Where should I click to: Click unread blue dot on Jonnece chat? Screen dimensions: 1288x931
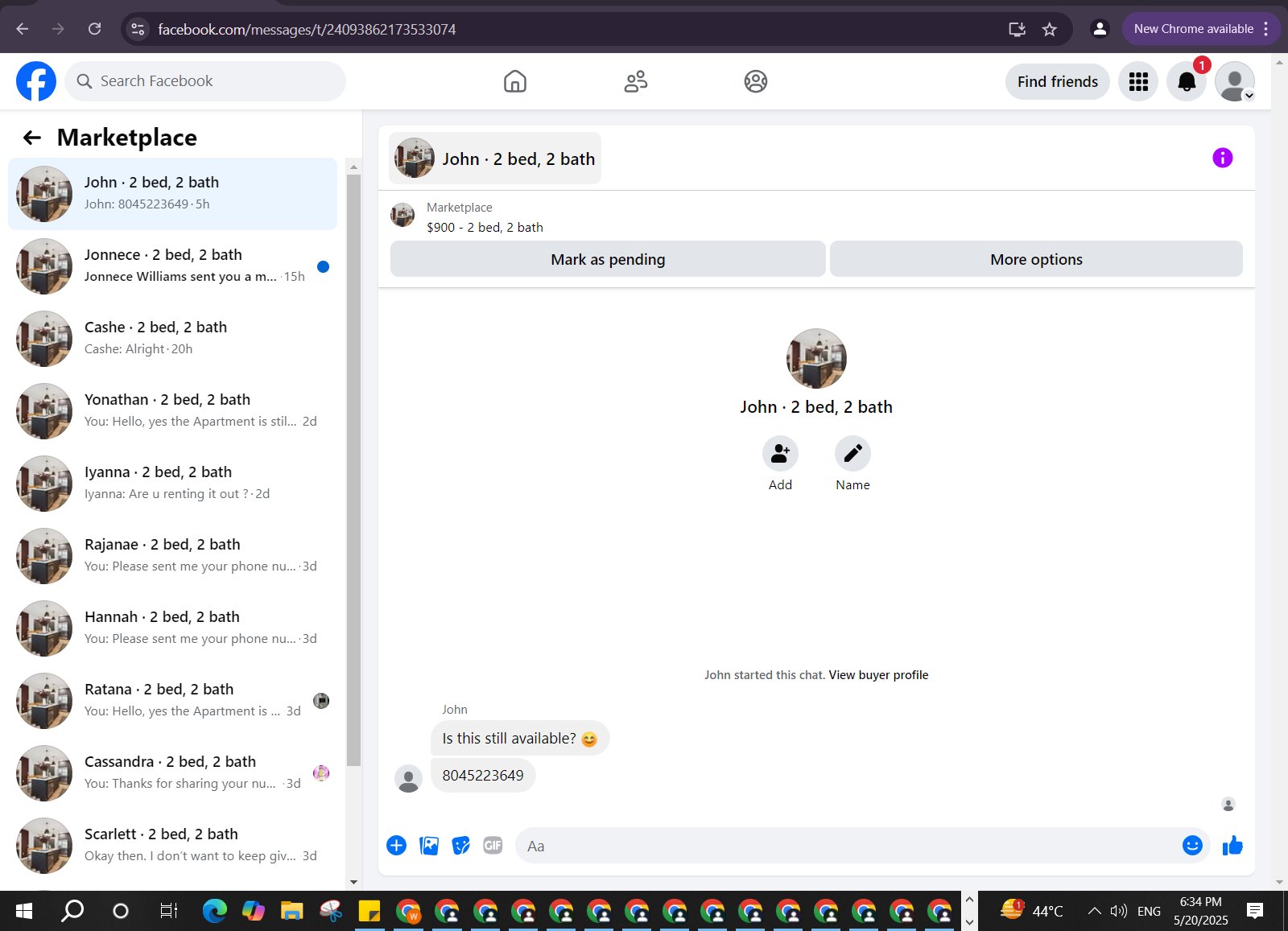coord(323,266)
